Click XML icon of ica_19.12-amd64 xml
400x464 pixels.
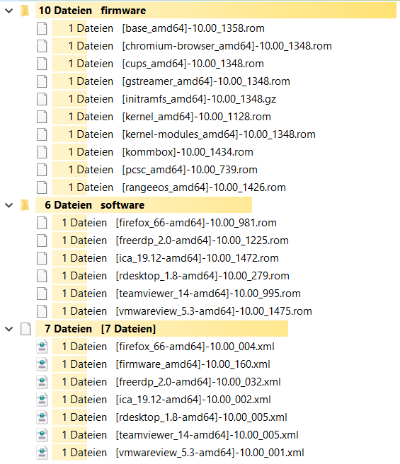[42, 400]
